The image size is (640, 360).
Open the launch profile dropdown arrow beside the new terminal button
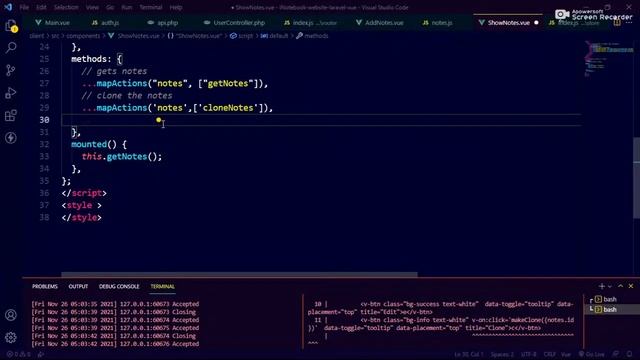610,287
